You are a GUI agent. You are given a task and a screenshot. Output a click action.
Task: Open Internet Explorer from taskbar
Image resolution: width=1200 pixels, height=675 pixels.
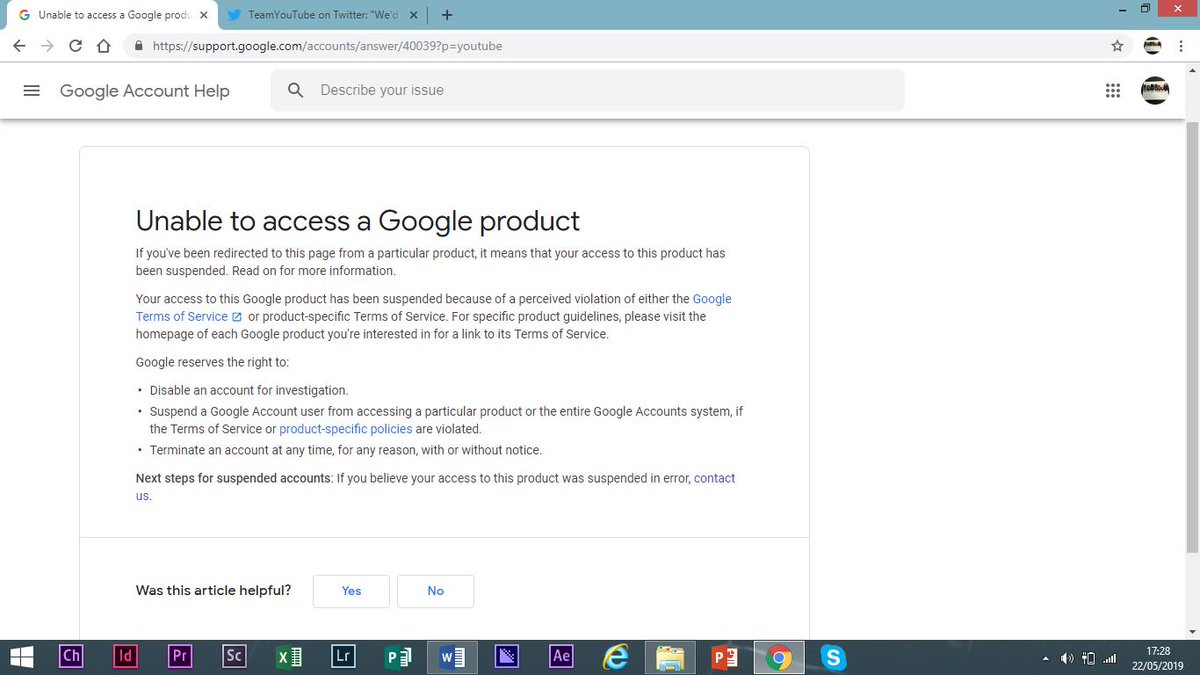click(x=616, y=657)
